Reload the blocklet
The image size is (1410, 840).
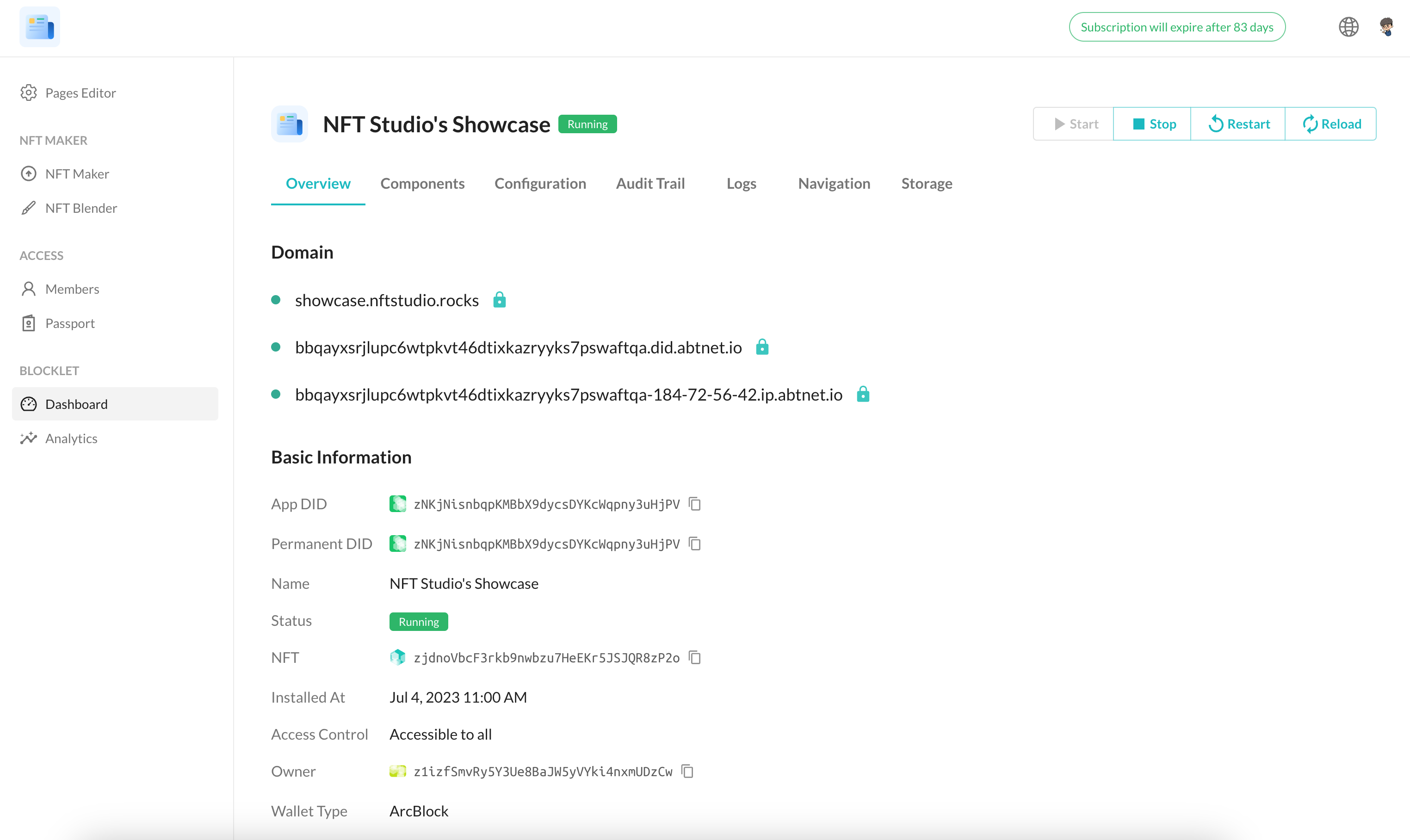click(1331, 124)
